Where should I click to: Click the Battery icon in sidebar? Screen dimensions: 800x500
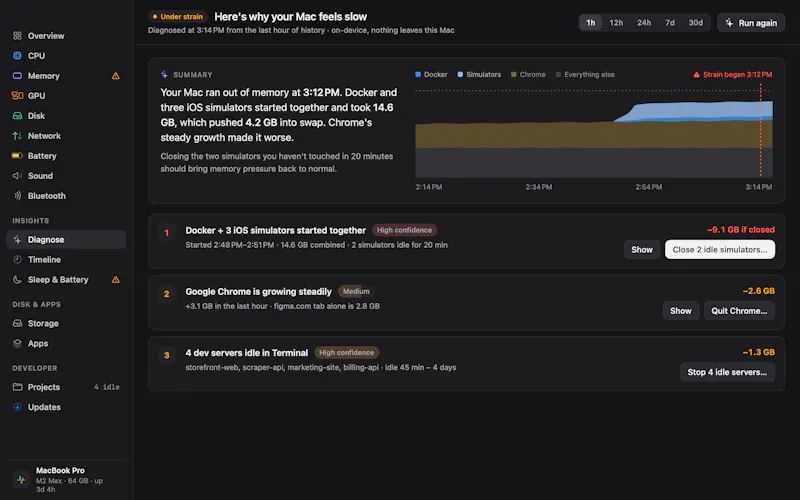17,156
